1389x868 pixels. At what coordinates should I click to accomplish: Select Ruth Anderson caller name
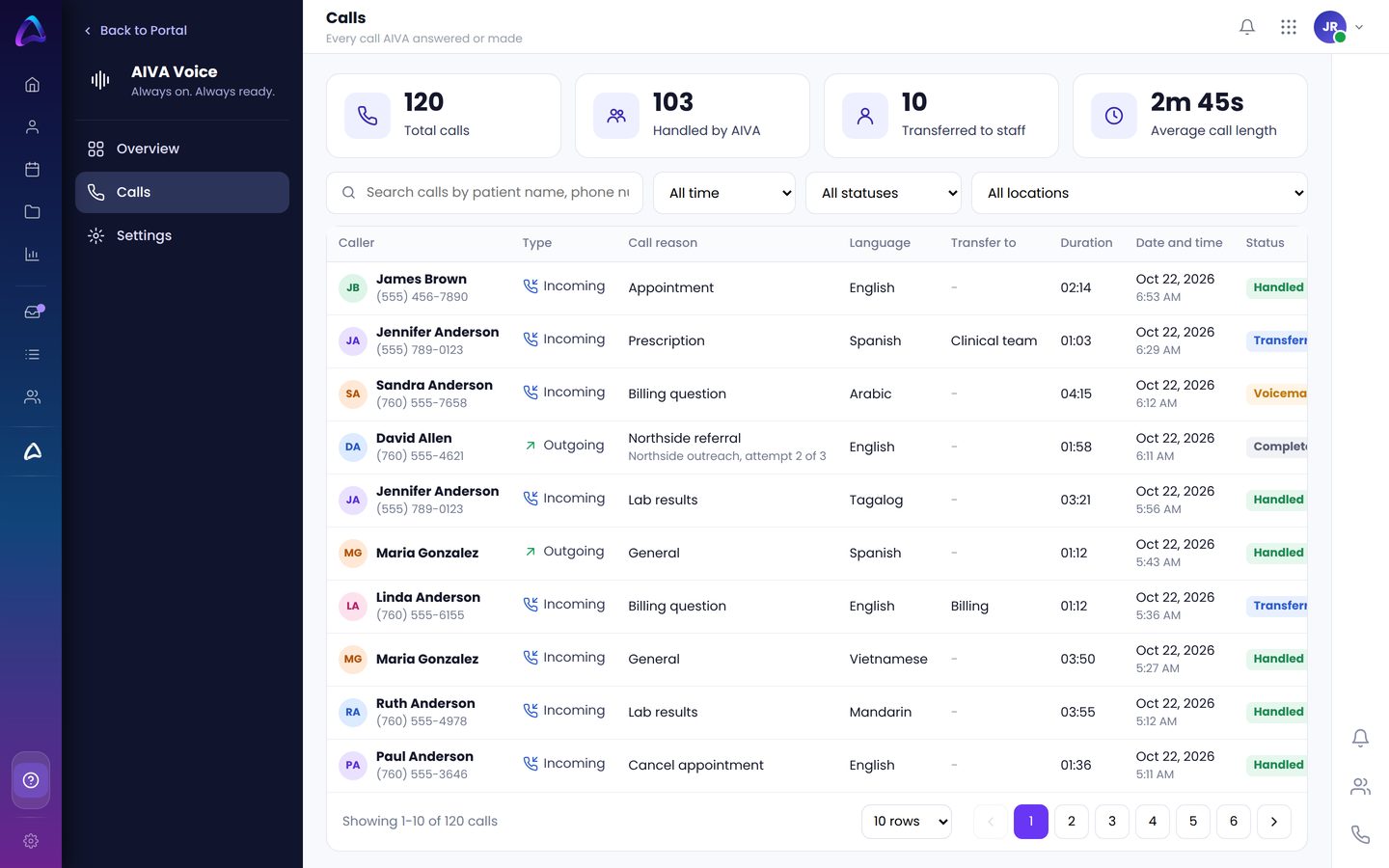(425, 703)
